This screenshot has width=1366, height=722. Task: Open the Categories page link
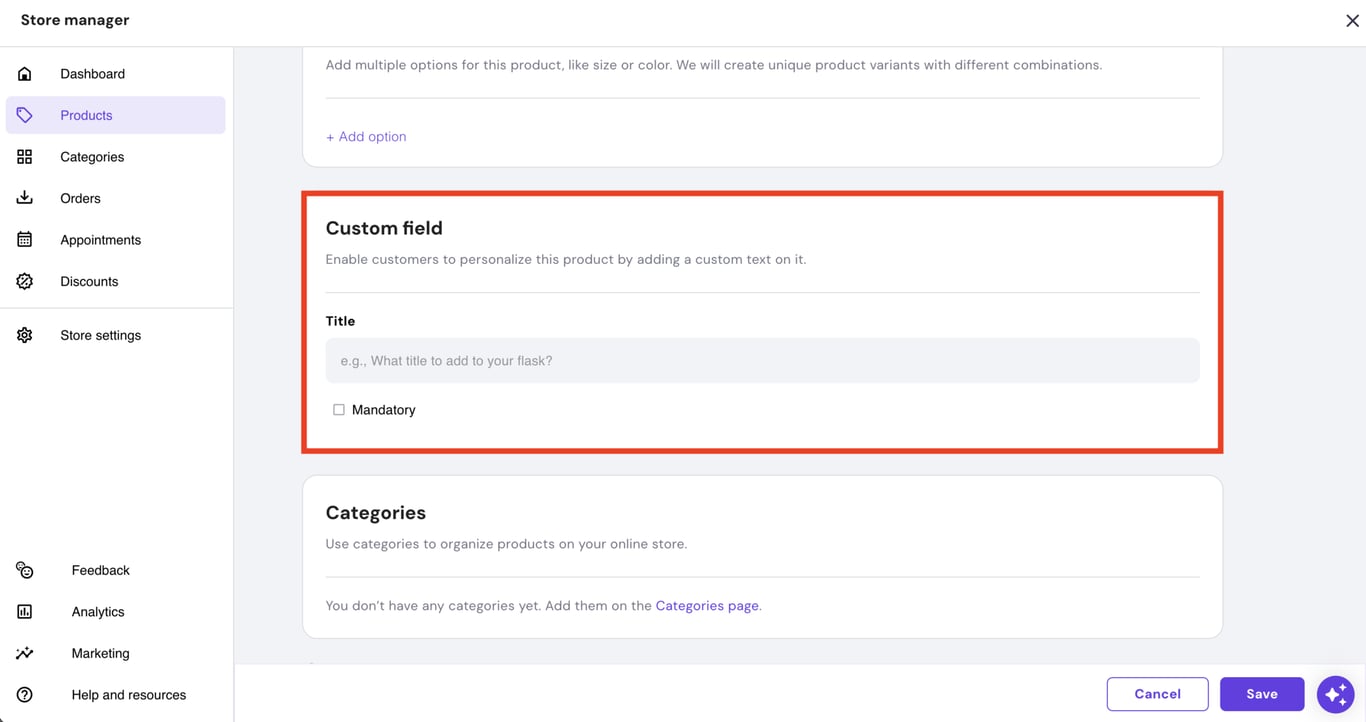click(706, 605)
